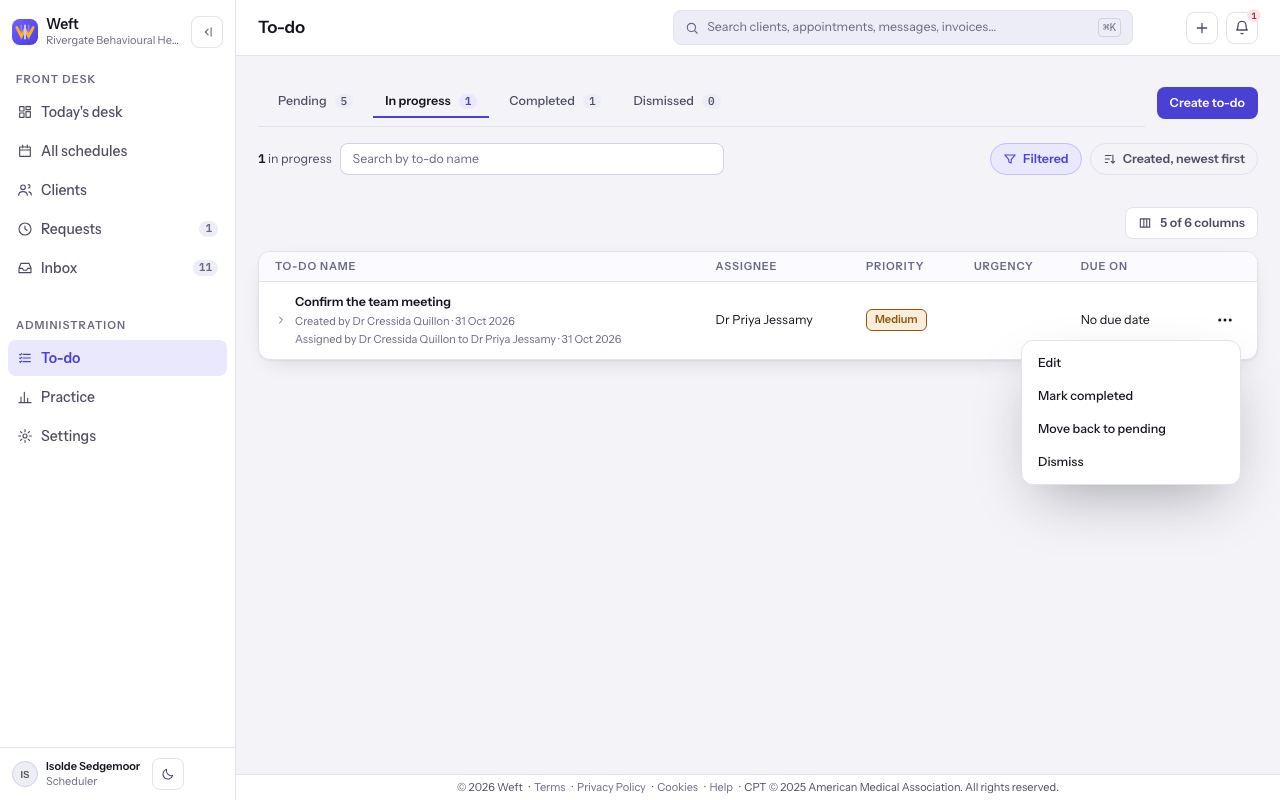Open the notifications bell
1280x800 pixels.
1242,28
